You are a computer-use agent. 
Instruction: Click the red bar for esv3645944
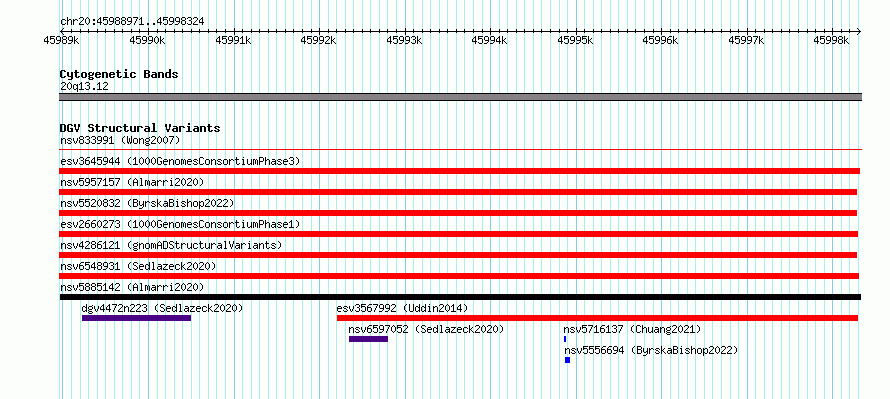coord(460,171)
